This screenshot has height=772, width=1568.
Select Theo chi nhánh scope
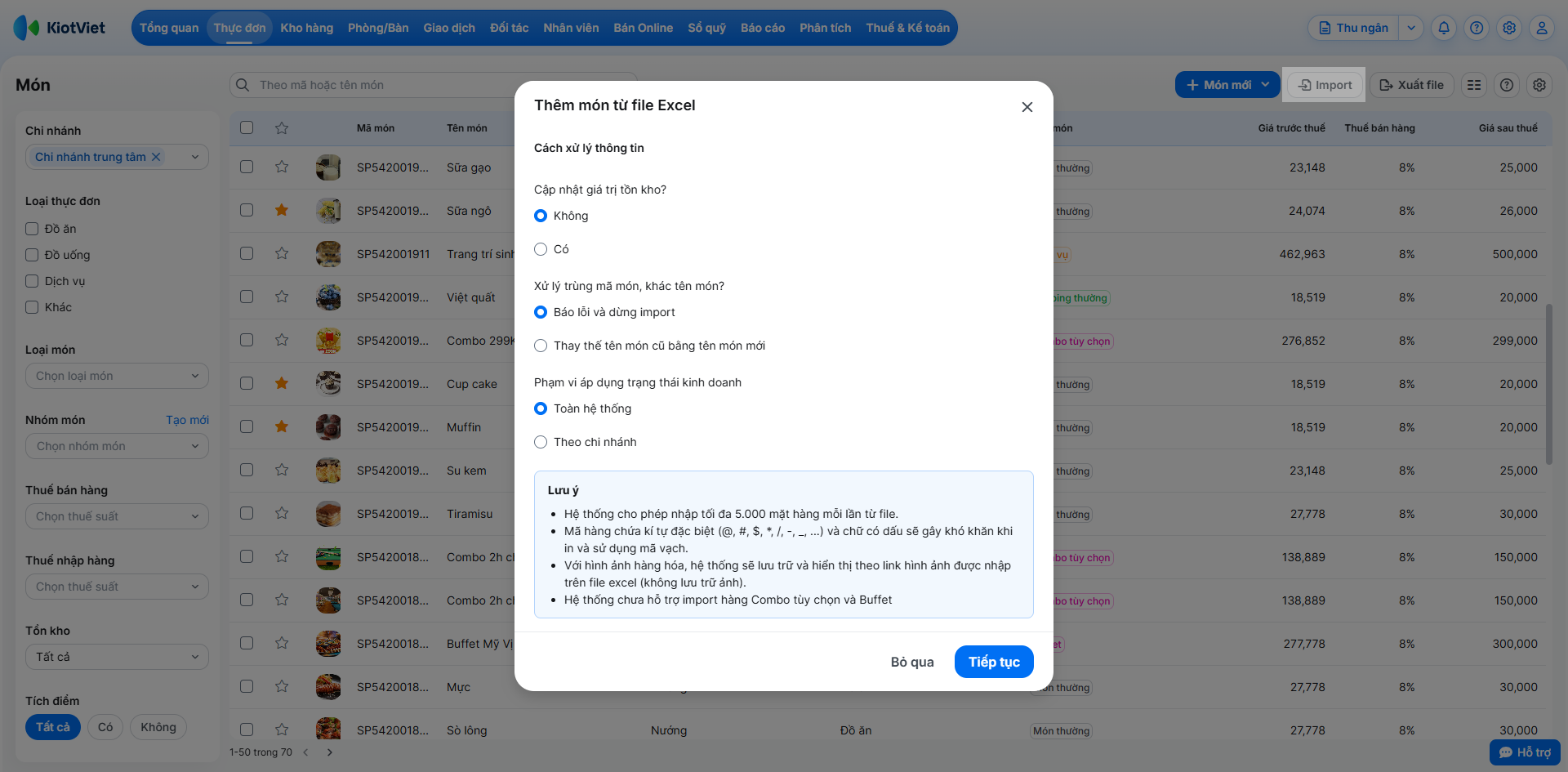(x=541, y=442)
